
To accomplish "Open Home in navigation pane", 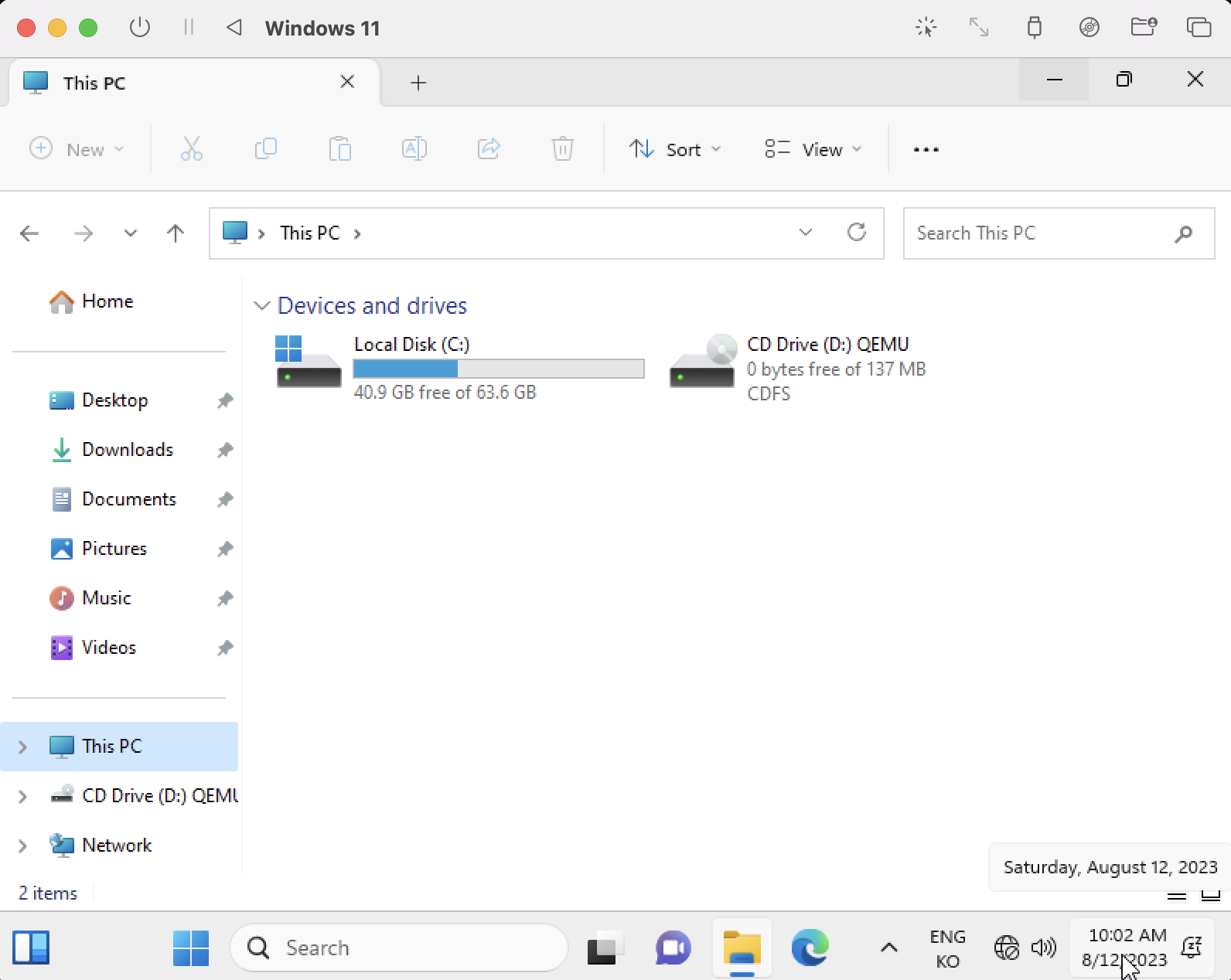I will tap(91, 301).
